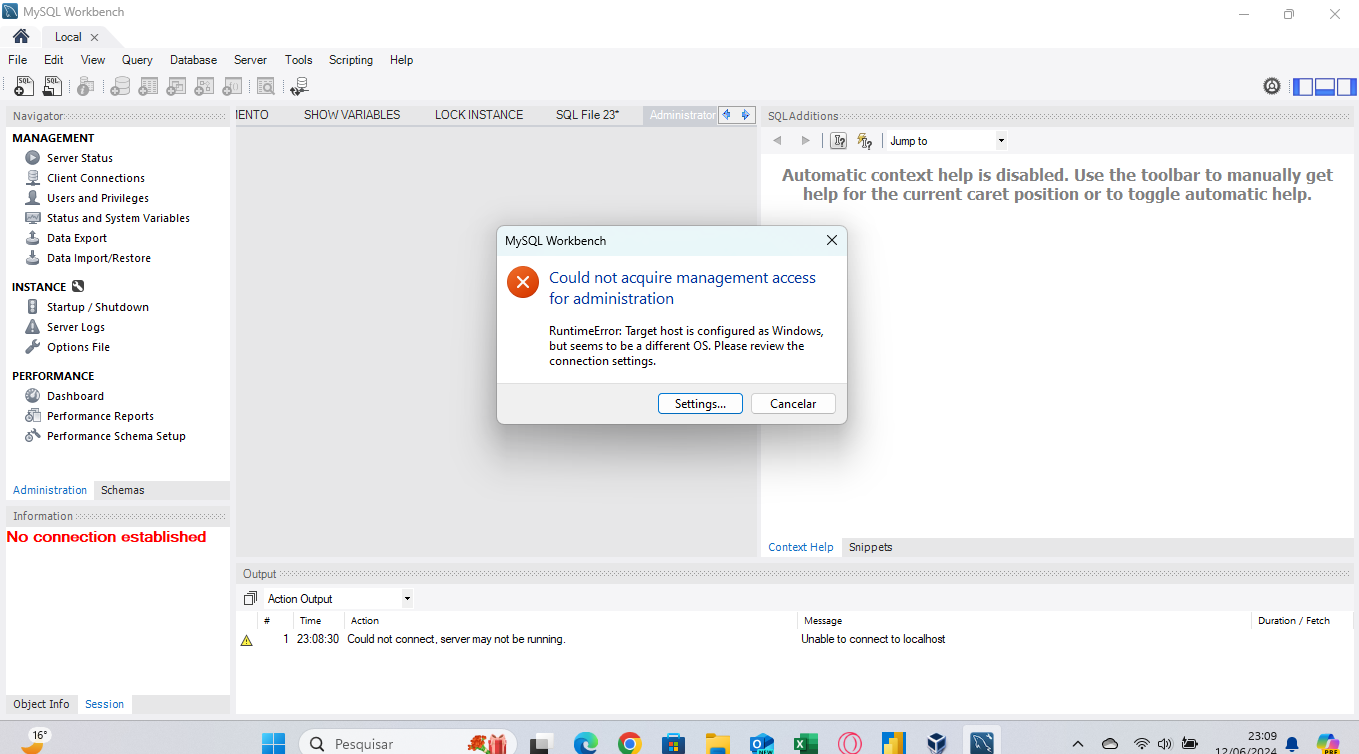Toggle the Action Output copy icon
This screenshot has height=754, width=1359.
[x=250, y=599]
